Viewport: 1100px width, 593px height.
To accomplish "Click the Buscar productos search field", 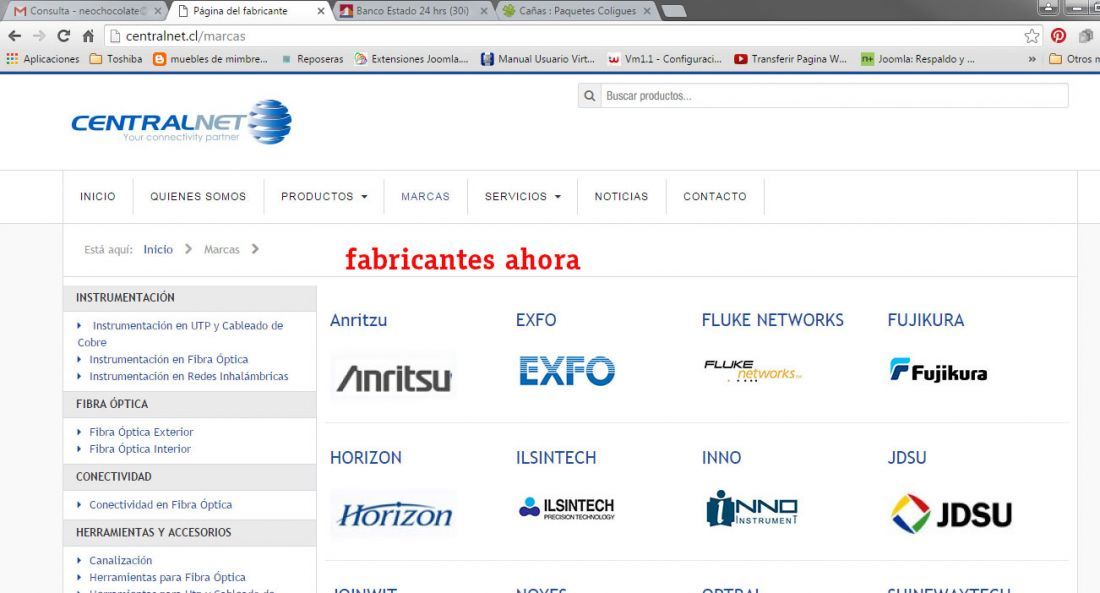I will 834,96.
